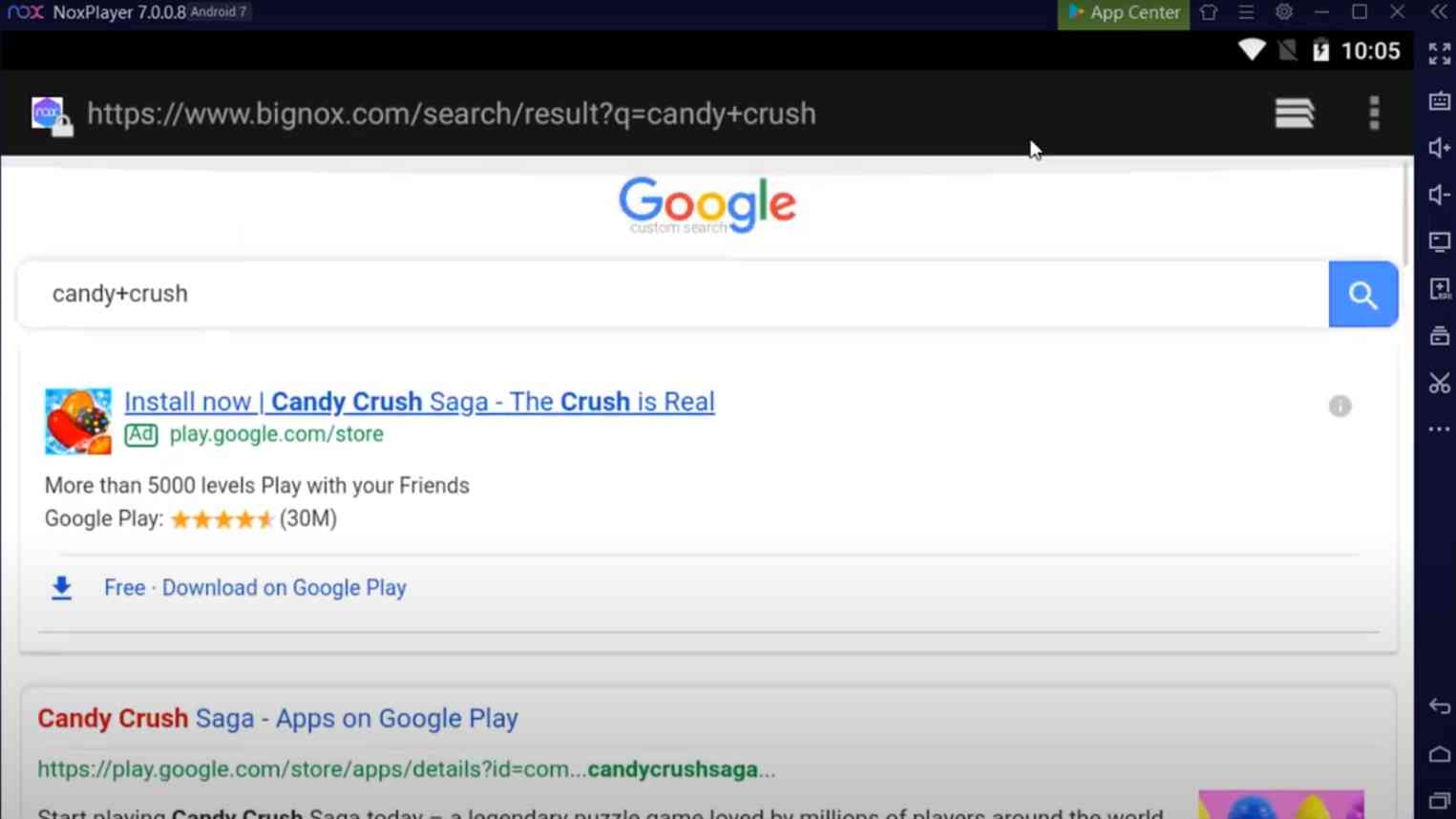Show more sidebar tools via three dots

point(1439,430)
